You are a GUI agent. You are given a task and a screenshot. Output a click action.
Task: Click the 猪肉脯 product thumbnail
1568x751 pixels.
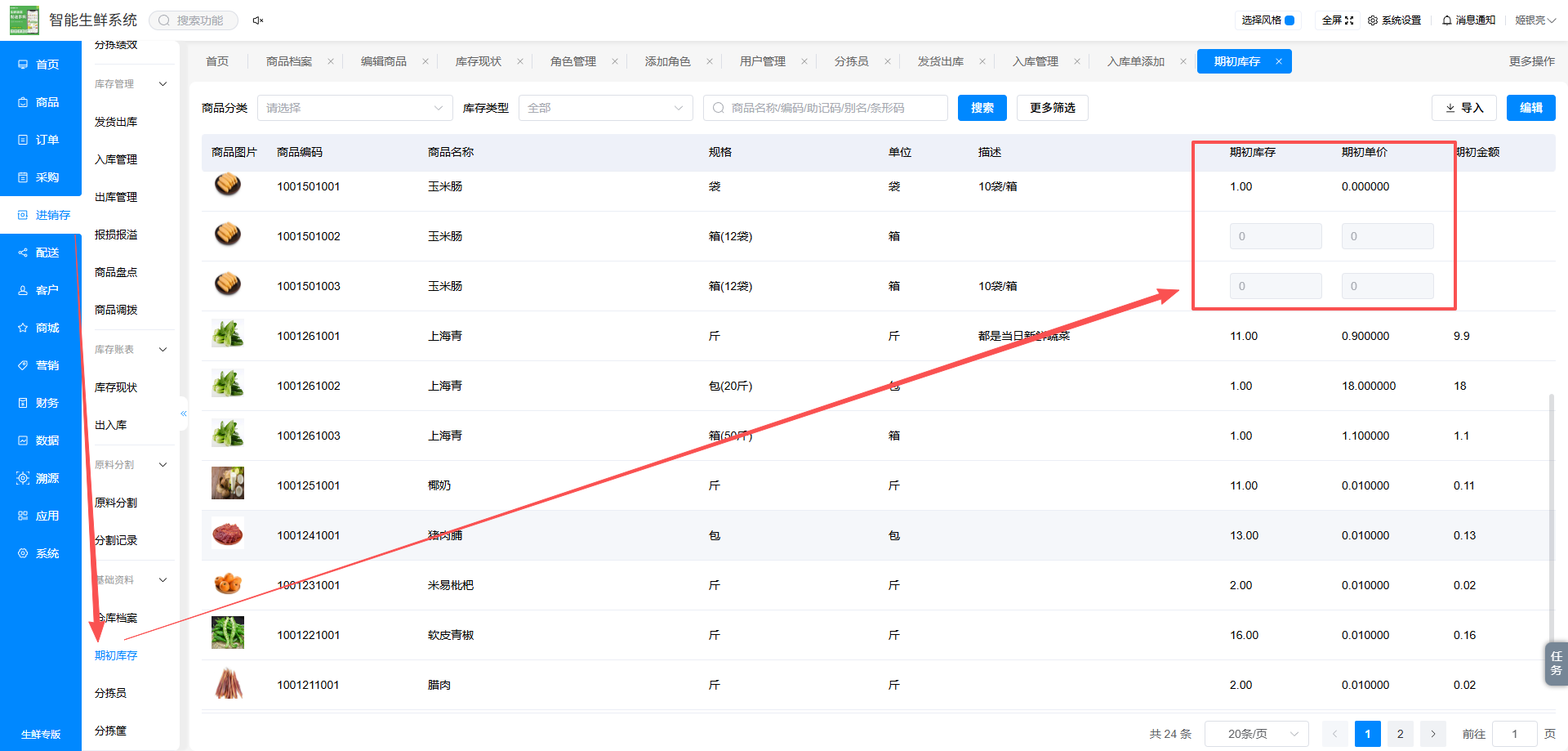click(228, 534)
